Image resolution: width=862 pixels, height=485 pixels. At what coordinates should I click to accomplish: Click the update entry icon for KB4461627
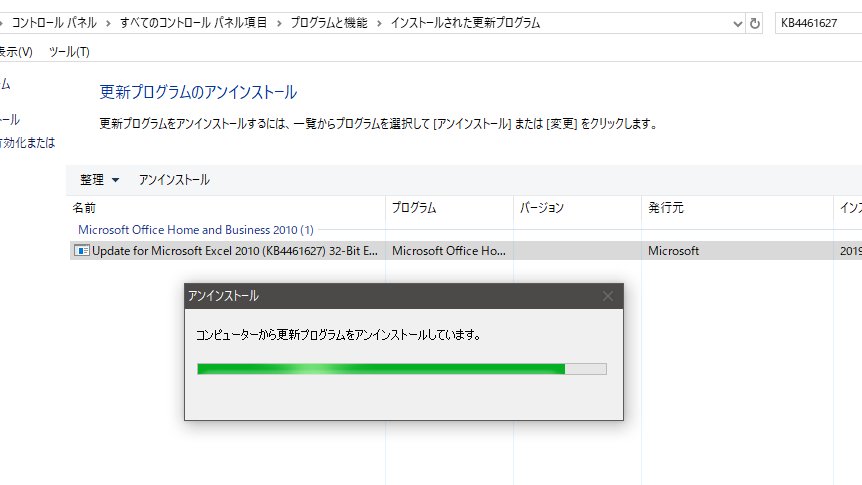[x=81, y=251]
